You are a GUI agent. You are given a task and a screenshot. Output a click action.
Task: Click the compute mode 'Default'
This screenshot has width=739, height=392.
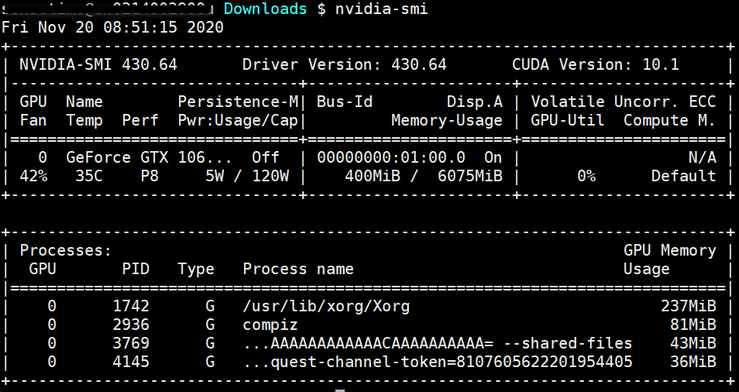[x=683, y=176]
